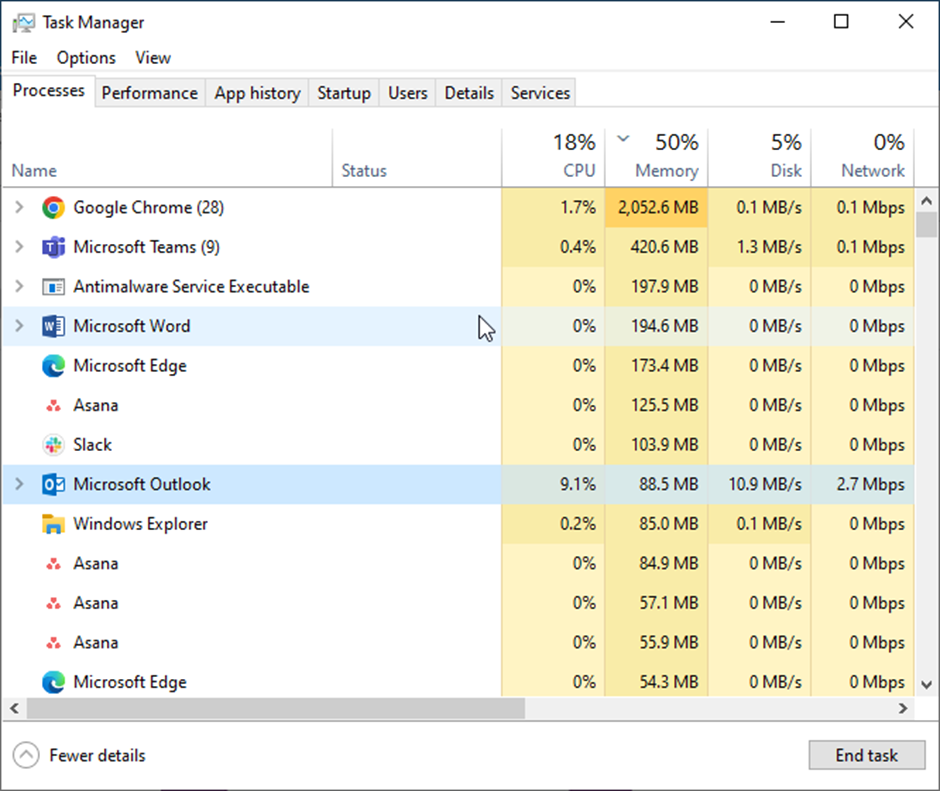Maximize the Task Manager window
The width and height of the screenshot is (940, 791).
(841, 22)
